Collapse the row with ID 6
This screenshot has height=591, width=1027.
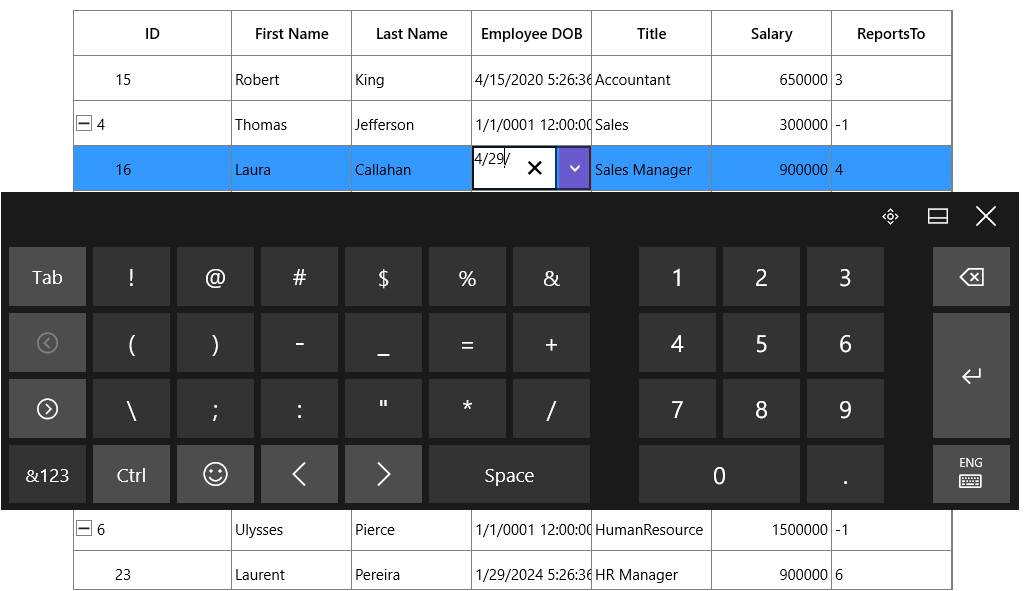(84, 528)
